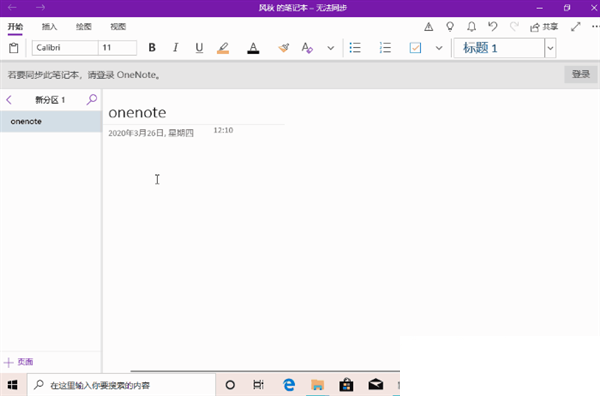Open Mail app from taskbar
Screen dimensions: 600x396
pyautogui.click(x=376, y=385)
